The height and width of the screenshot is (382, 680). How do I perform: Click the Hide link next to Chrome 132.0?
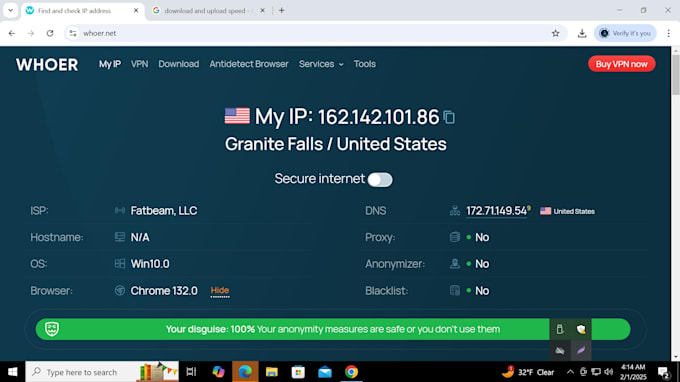(220, 291)
